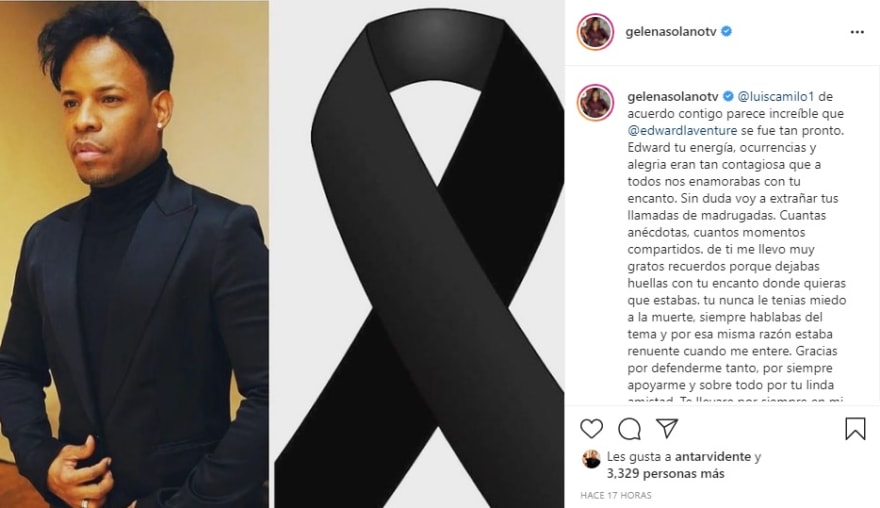Open the three-dot more options menu
880x508 pixels.
click(857, 32)
